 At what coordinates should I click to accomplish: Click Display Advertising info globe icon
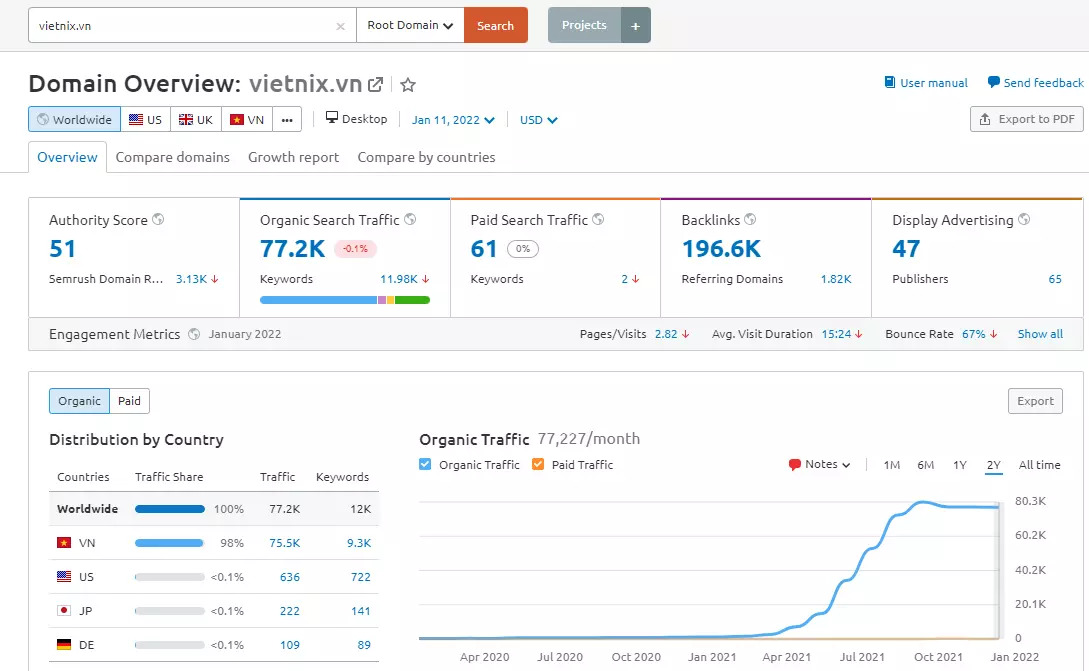pyautogui.click(x=1024, y=219)
